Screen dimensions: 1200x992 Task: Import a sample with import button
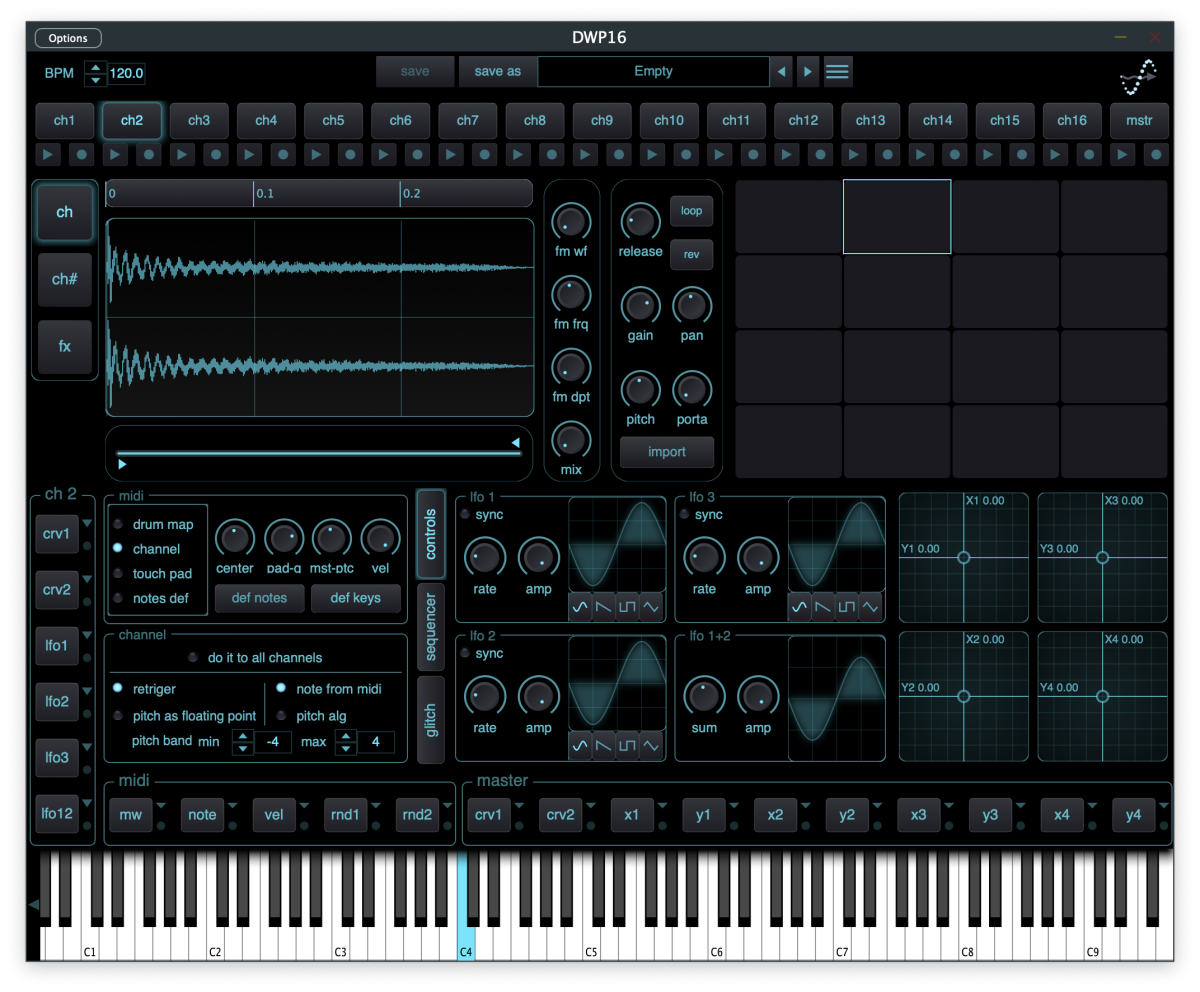point(667,452)
